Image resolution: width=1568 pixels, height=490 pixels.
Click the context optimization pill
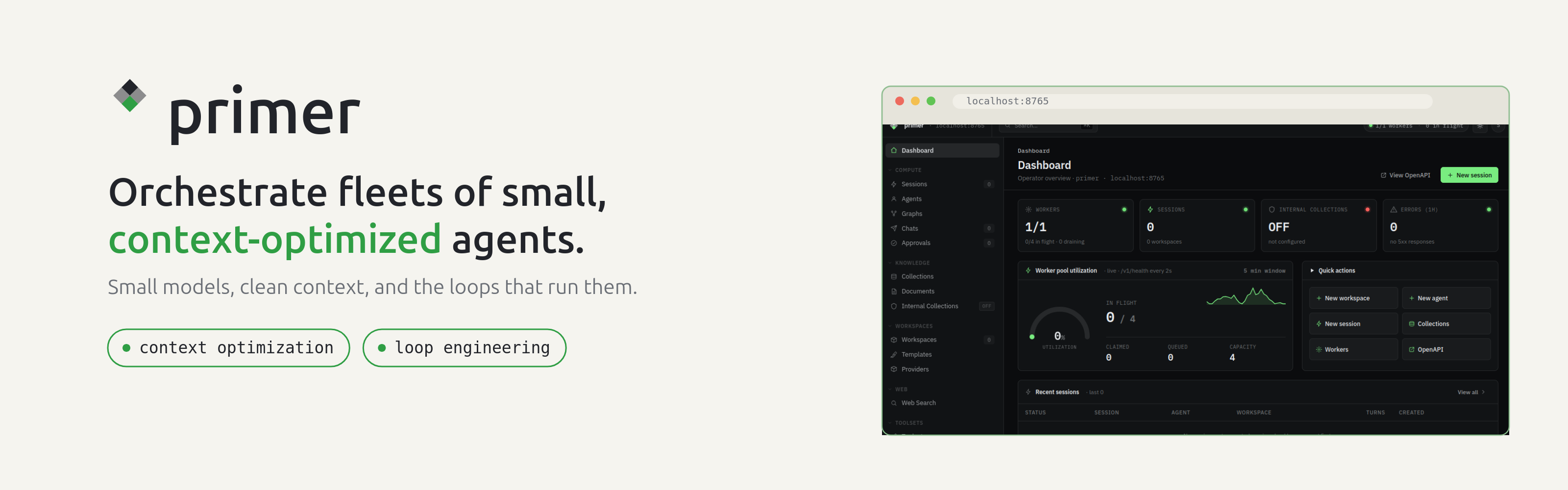click(x=228, y=347)
